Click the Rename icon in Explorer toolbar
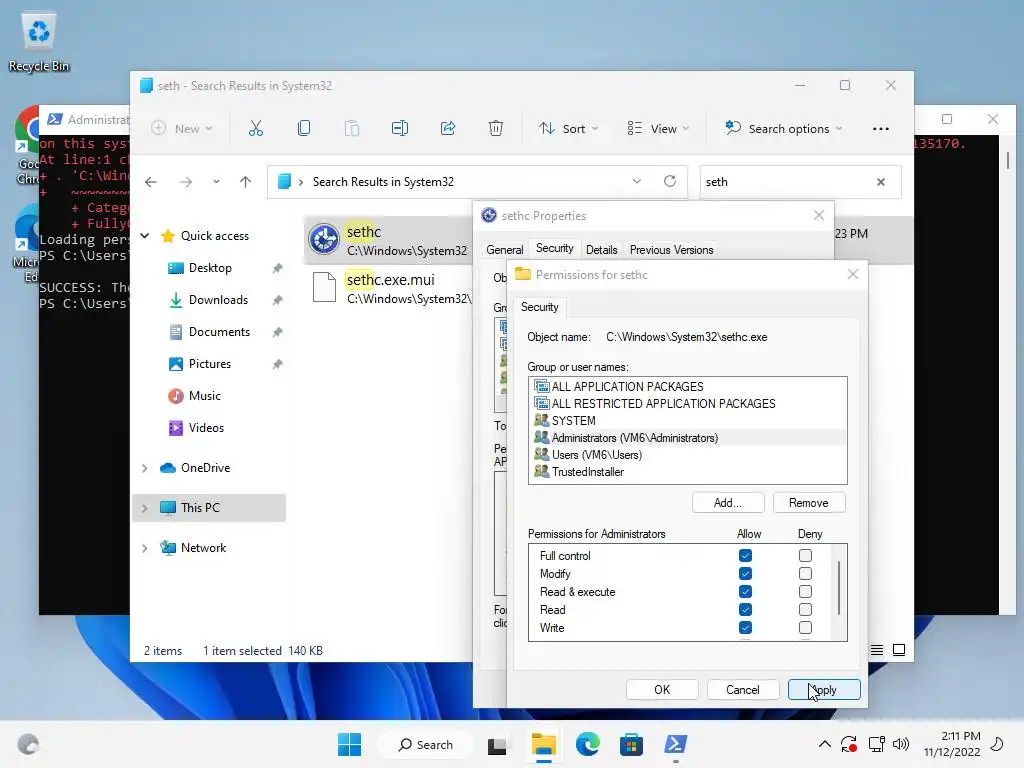Viewport: 1024px width, 768px height. [400, 129]
